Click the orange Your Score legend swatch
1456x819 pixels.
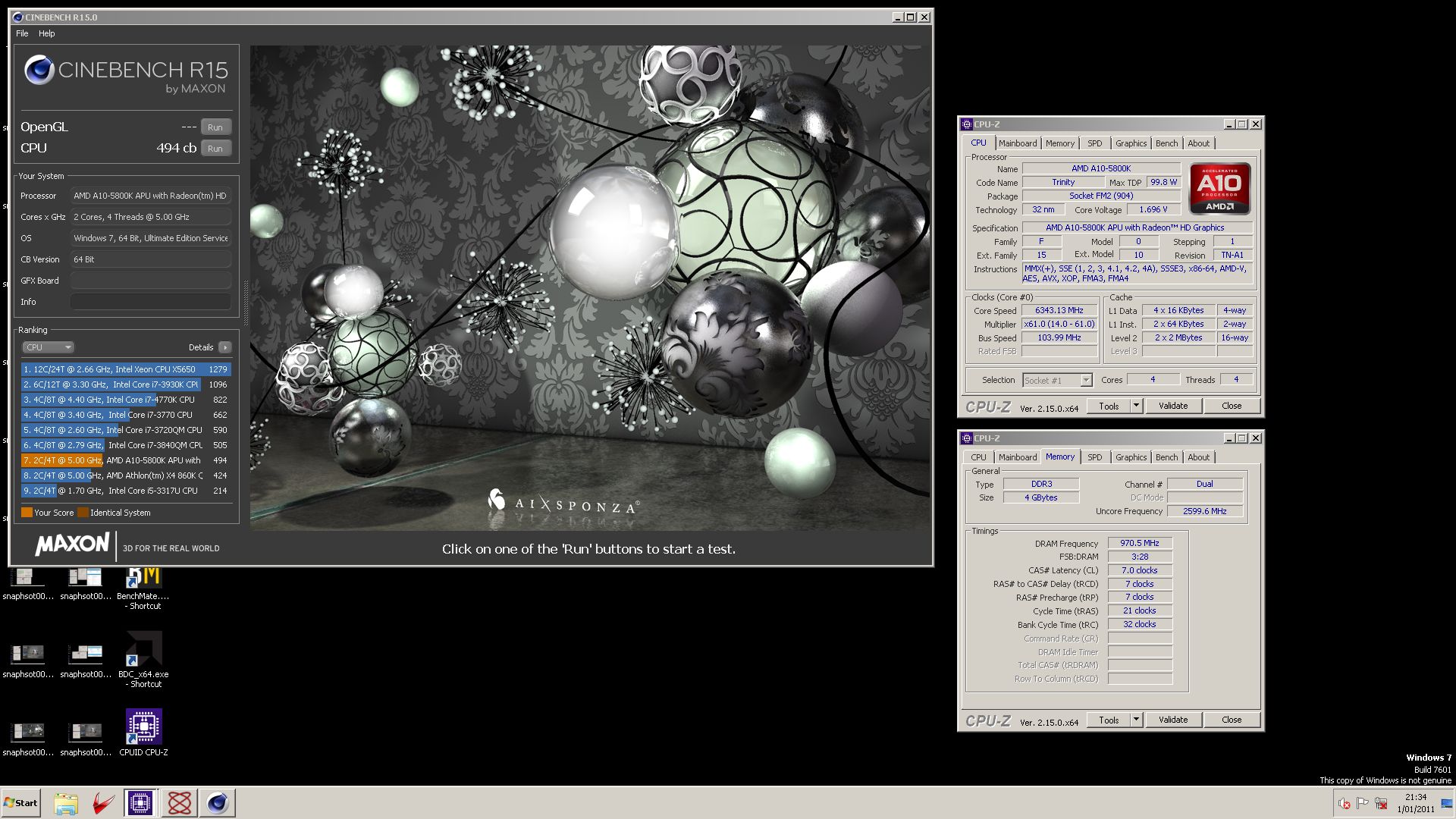click(27, 513)
